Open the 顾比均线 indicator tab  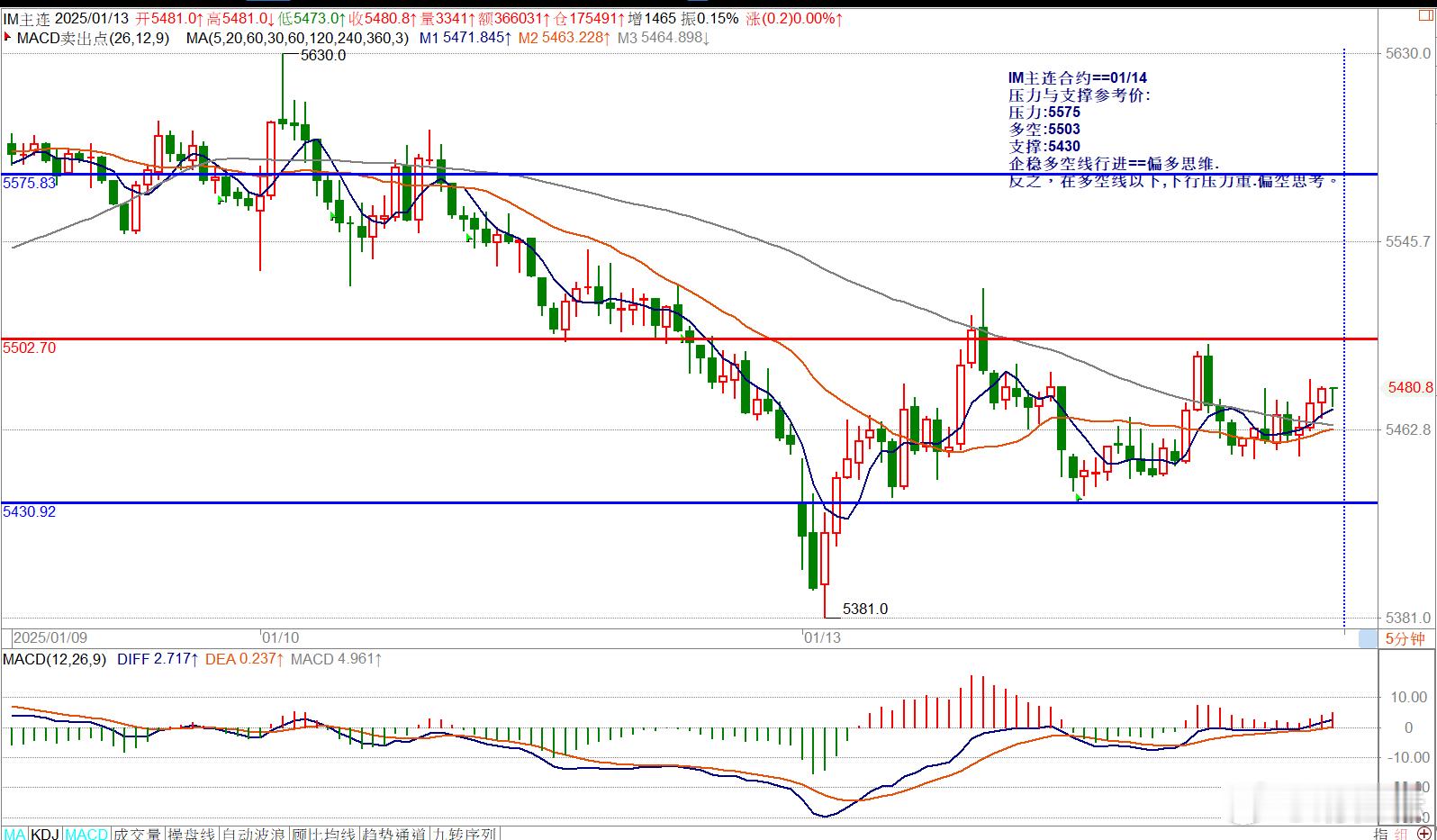coord(323,834)
